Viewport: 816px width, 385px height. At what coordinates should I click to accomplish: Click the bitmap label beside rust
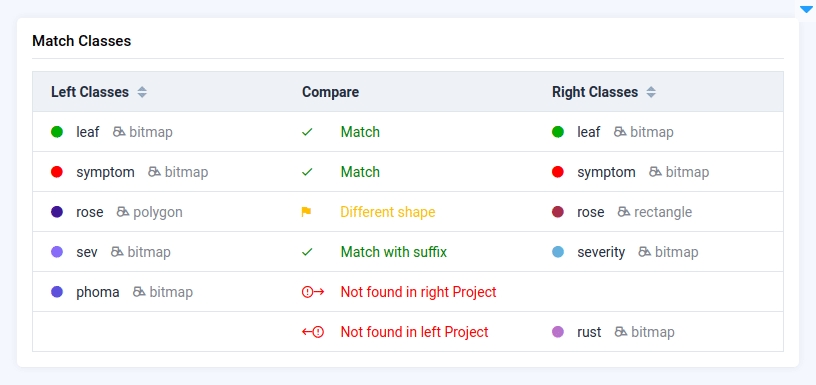(x=653, y=332)
